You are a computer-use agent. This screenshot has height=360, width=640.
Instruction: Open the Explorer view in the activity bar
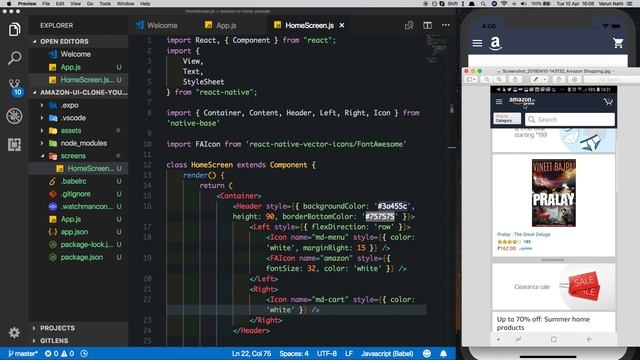(14, 29)
